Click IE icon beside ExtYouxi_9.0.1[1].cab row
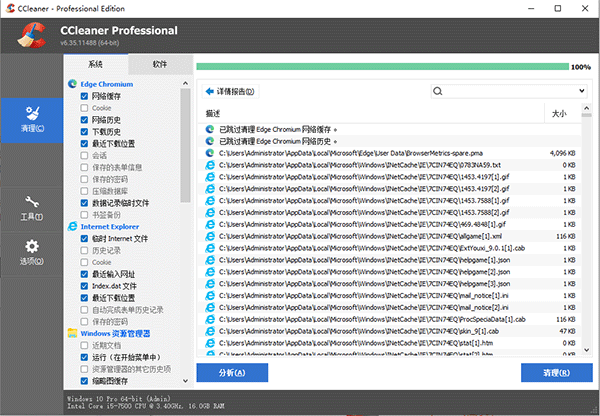This screenshot has width=600, height=416. 210,248
